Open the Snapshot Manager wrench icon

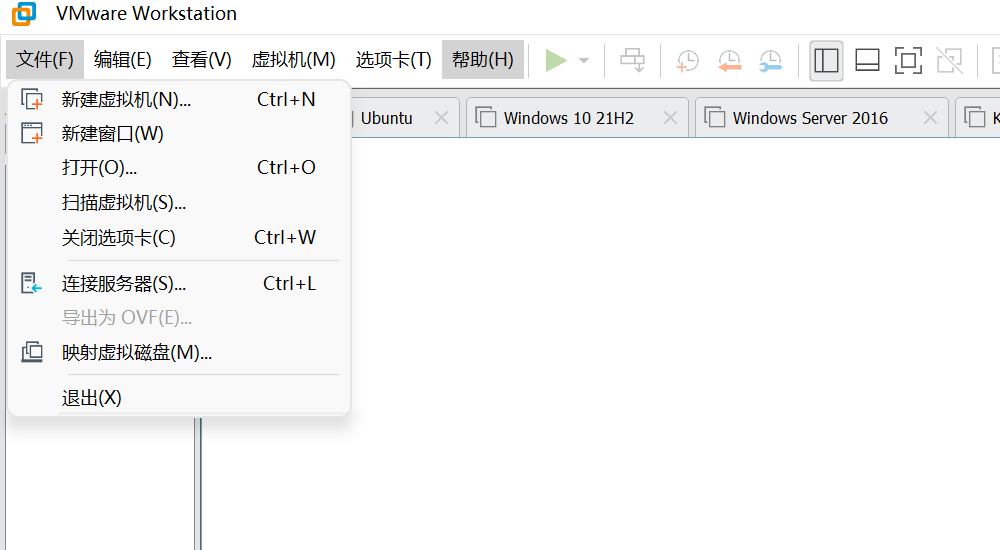point(770,61)
